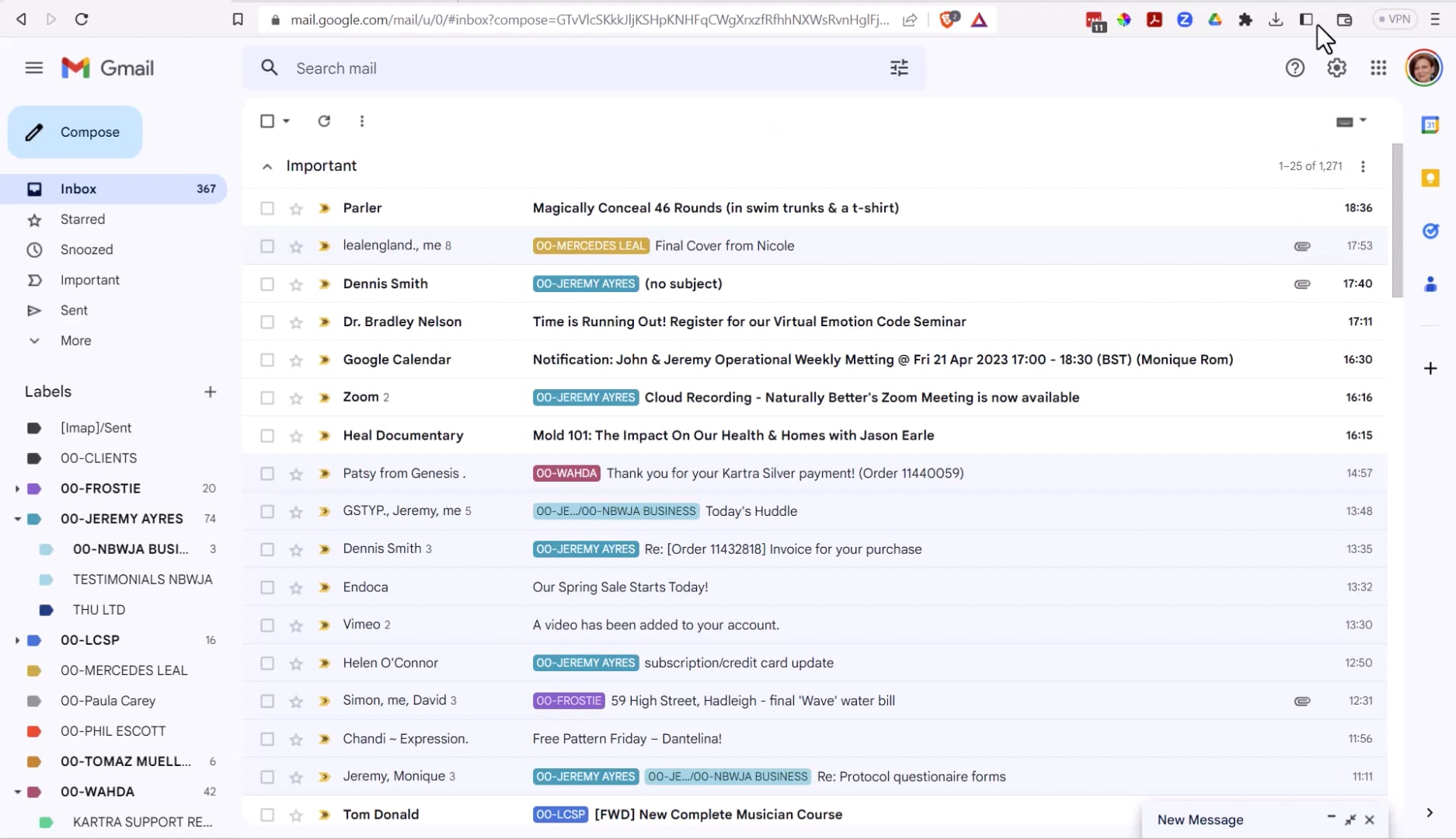This screenshot has width=1456, height=839.
Task: Switch to the Sent folder
Action: click(74, 310)
